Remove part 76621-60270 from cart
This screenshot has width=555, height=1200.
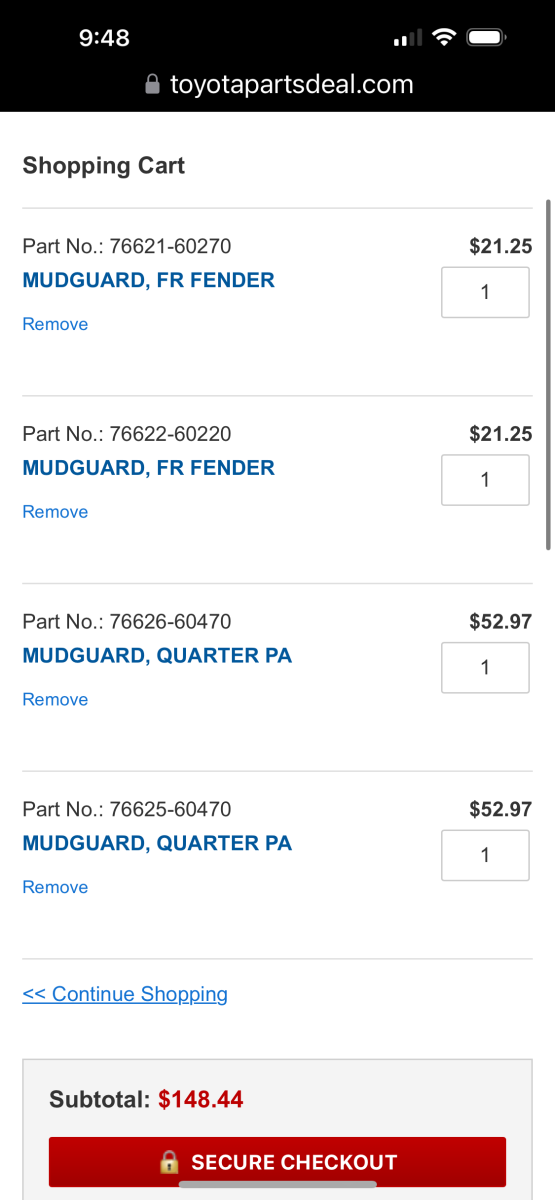[55, 324]
